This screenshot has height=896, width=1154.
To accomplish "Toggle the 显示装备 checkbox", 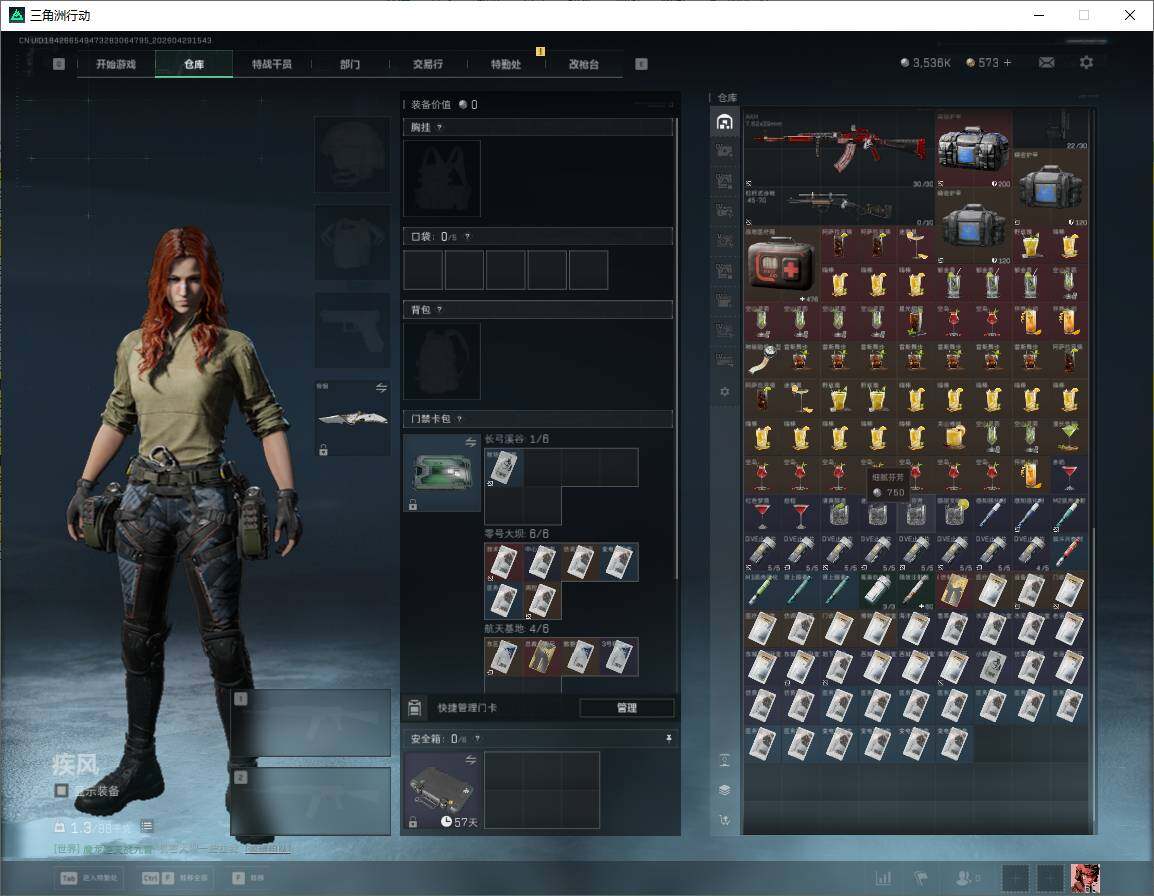I will pos(62,791).
